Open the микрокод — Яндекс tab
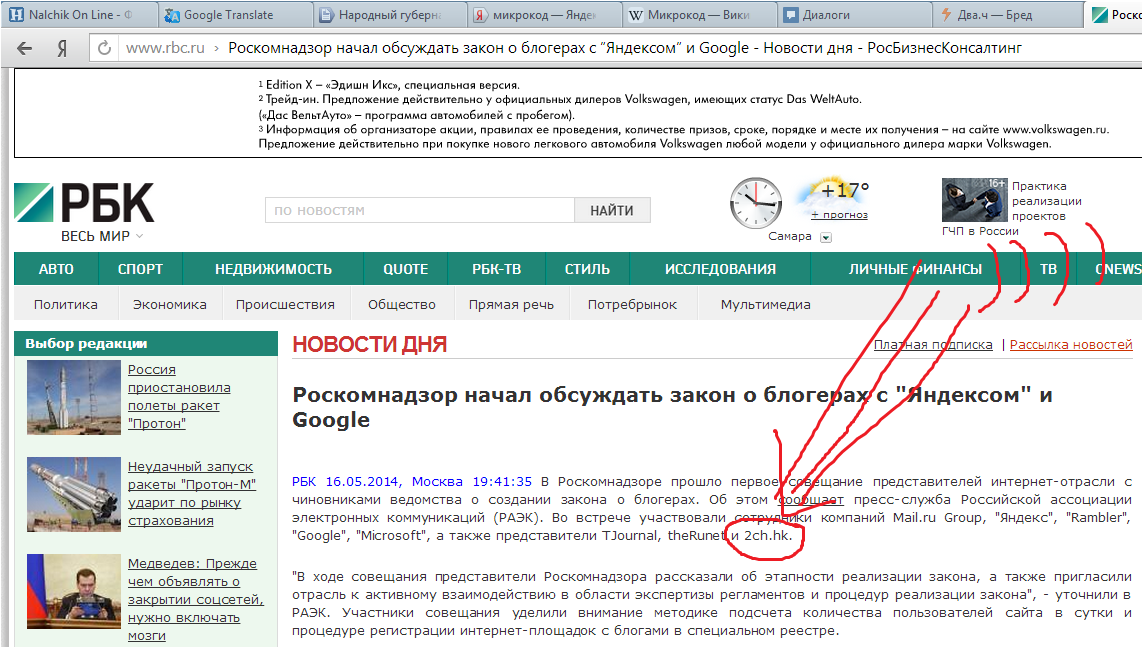The image size is (1142, 647). point(545,15)
